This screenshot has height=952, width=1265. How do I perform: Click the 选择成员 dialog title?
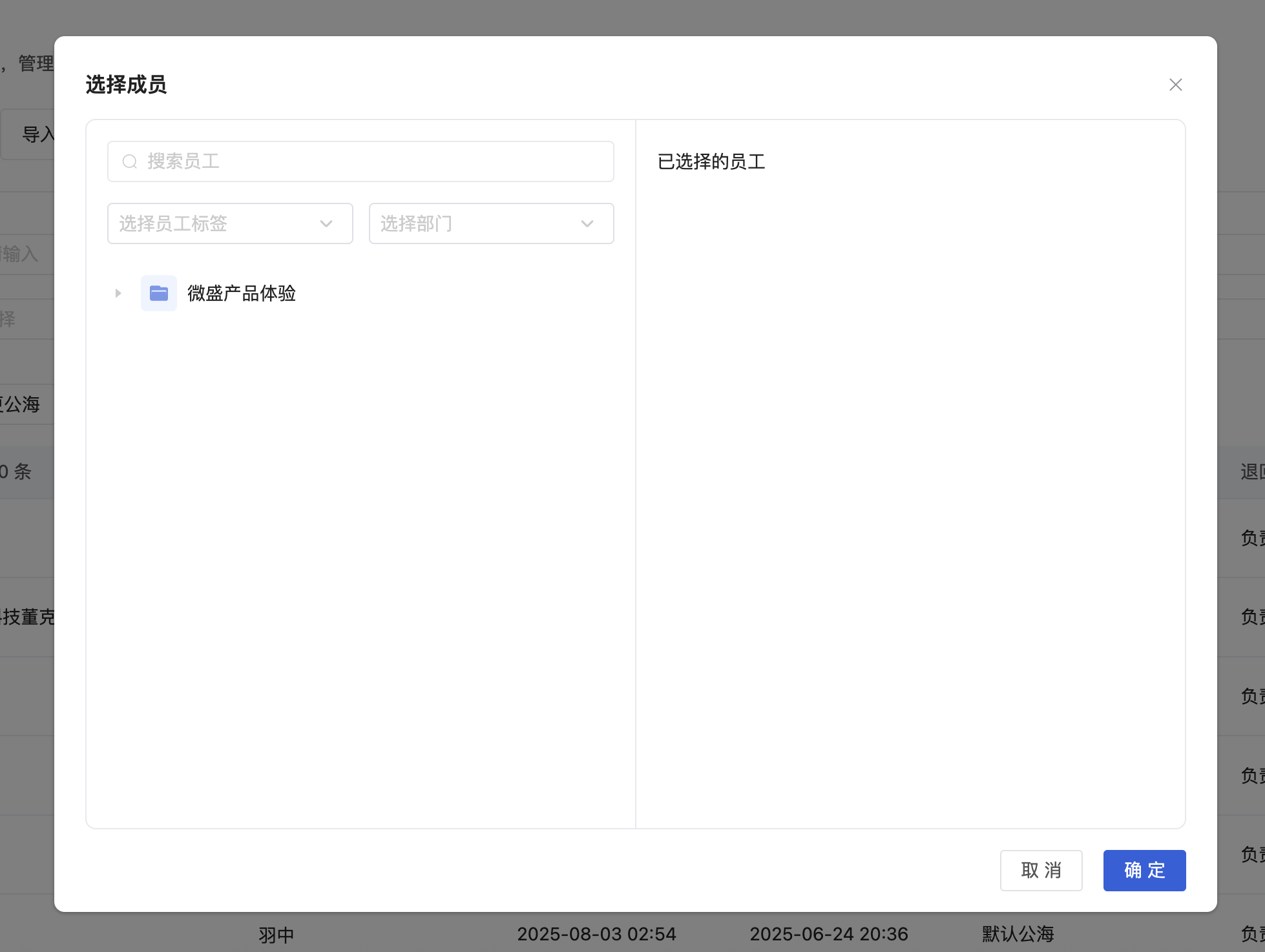pos(126,85)
